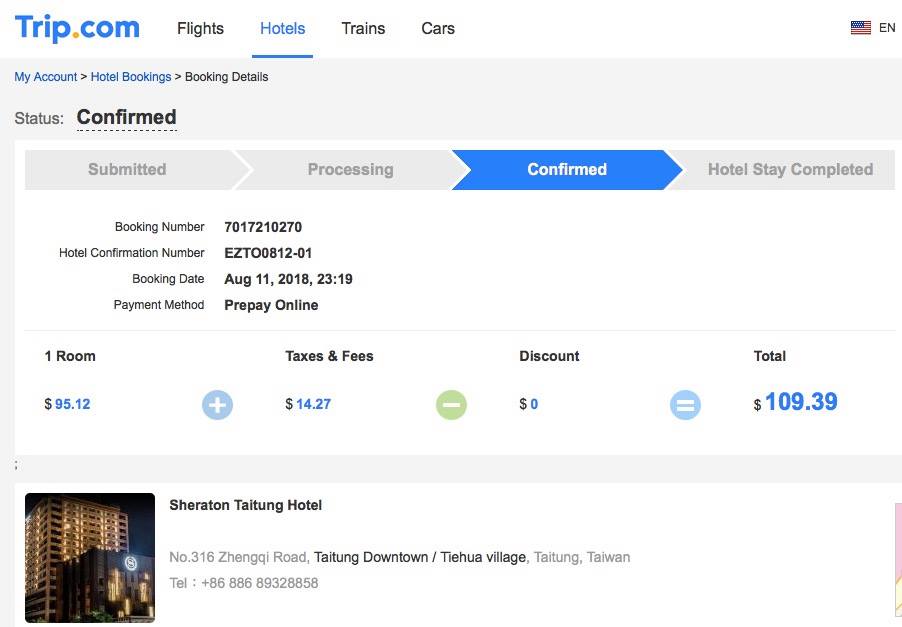Open the EN language selector
Image resolution: width=902 pixels, height=627 pixels.
(887, 28)
